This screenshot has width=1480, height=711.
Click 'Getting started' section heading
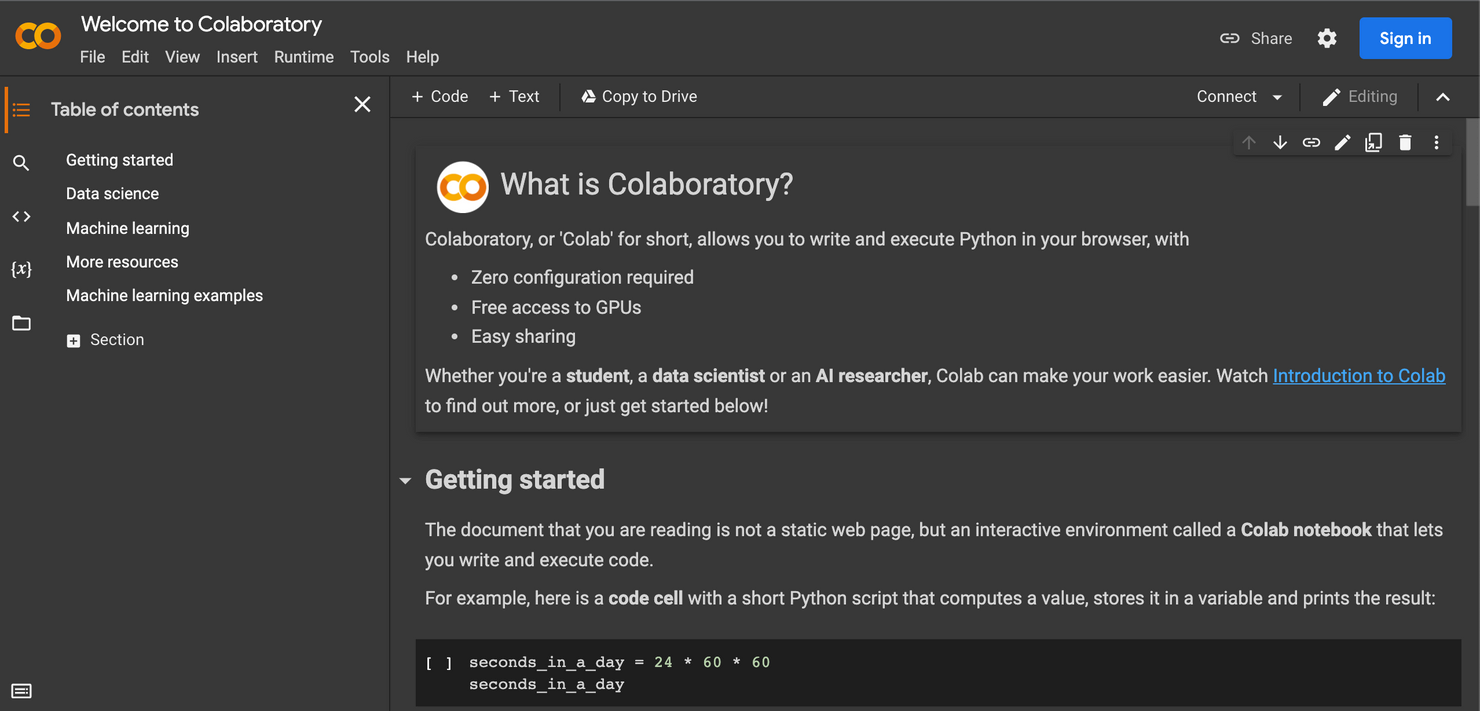pos(515,480)
